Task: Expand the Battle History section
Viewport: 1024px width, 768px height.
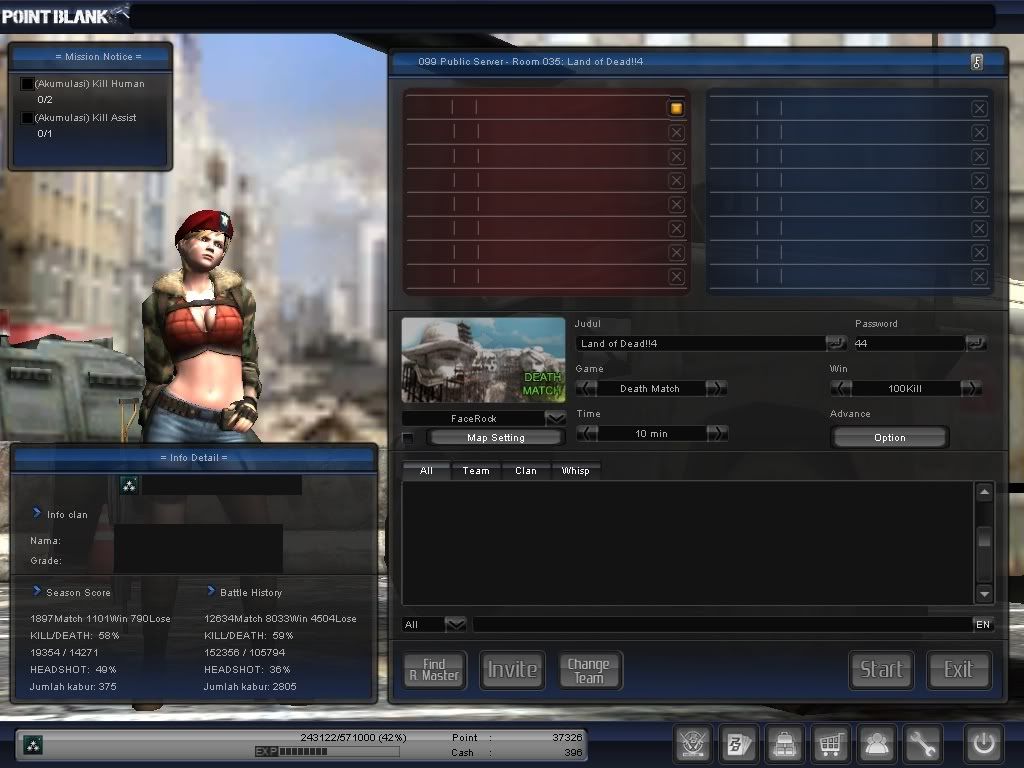Action: coord(211,591)
